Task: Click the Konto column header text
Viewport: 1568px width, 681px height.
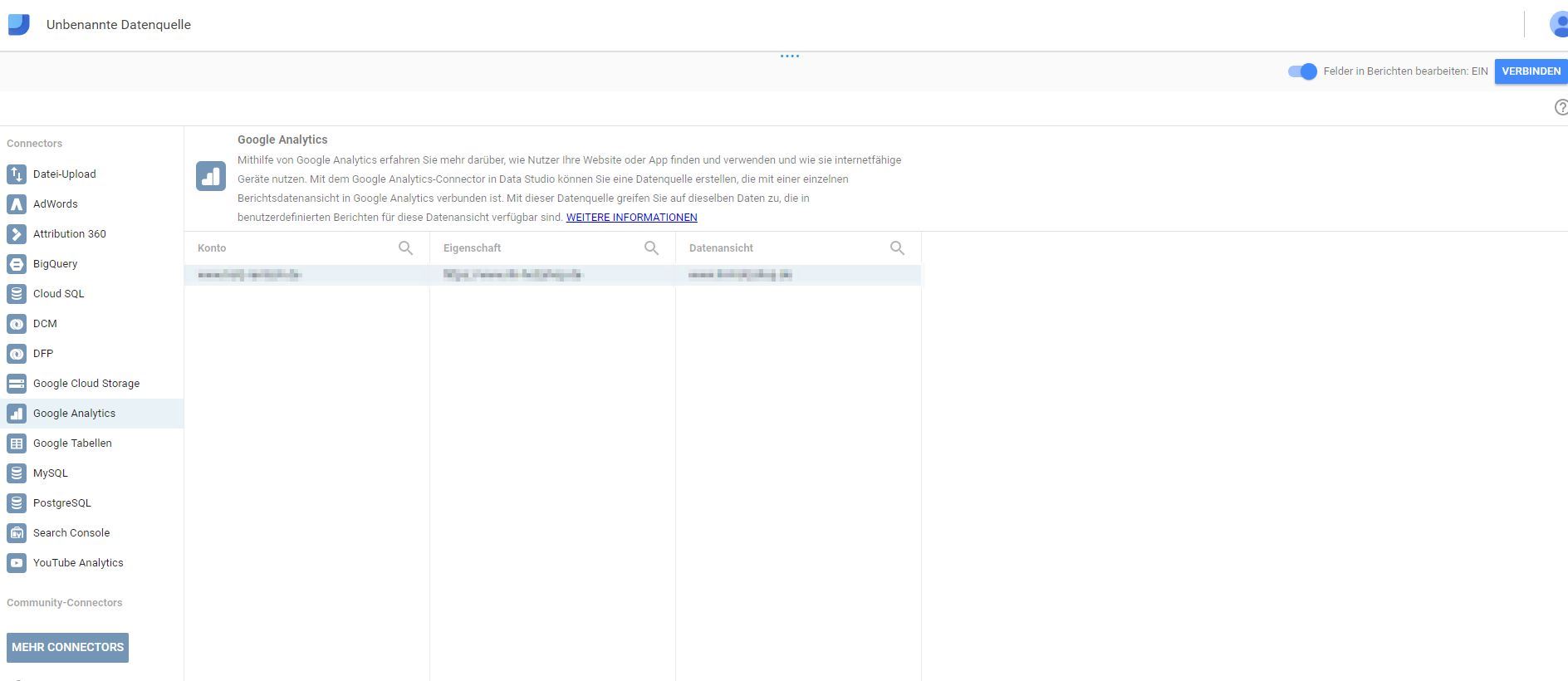Action: [212, 248]
